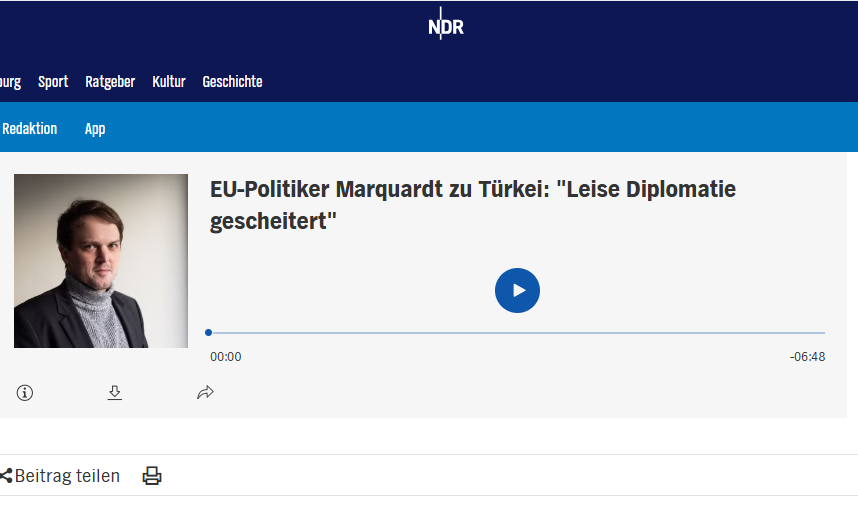858x510 pixels.
Task: Click the Beitrag teilen text
Action: 67,476
